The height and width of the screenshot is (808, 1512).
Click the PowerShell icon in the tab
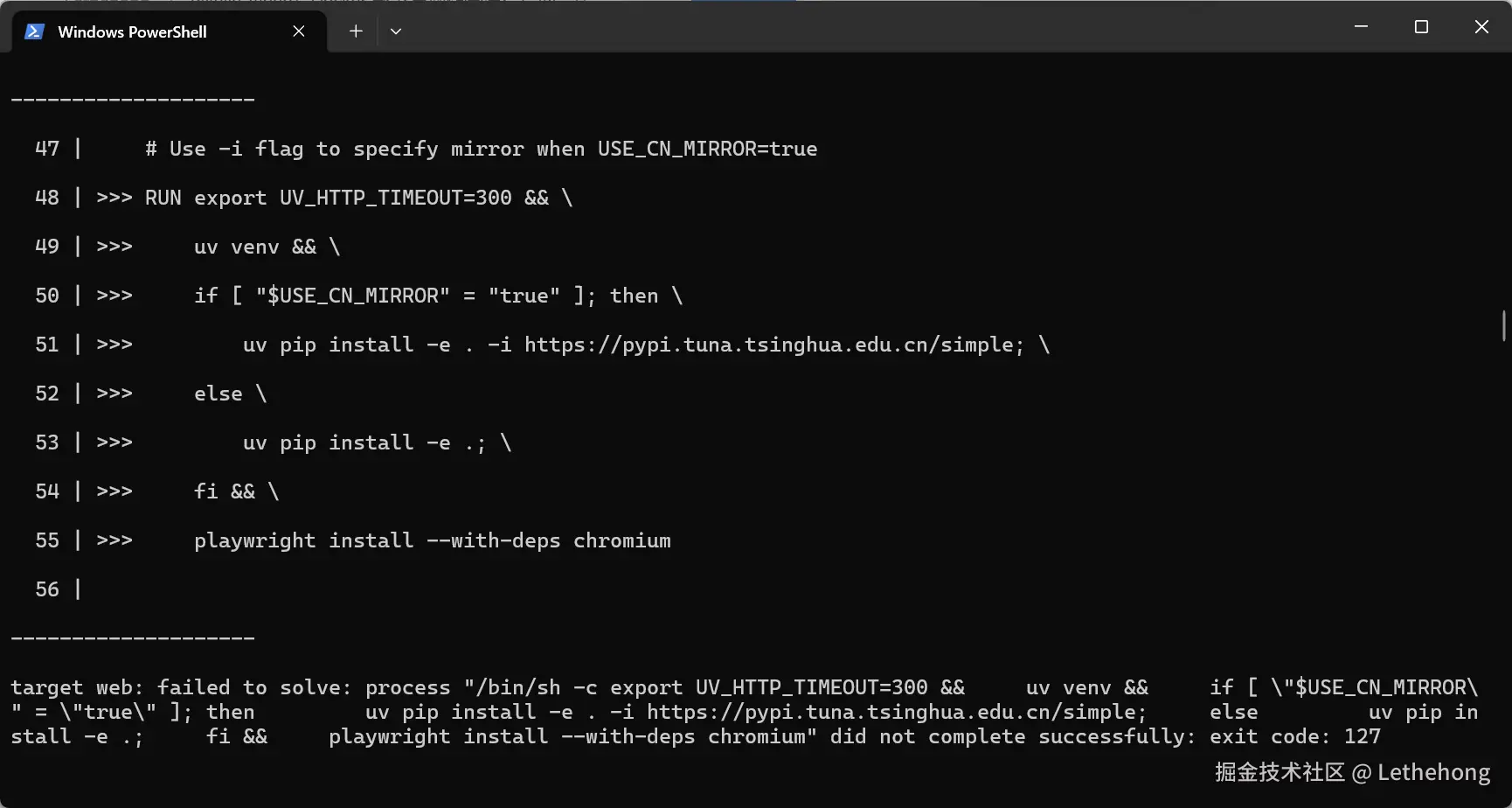click(x=34, y=31)
